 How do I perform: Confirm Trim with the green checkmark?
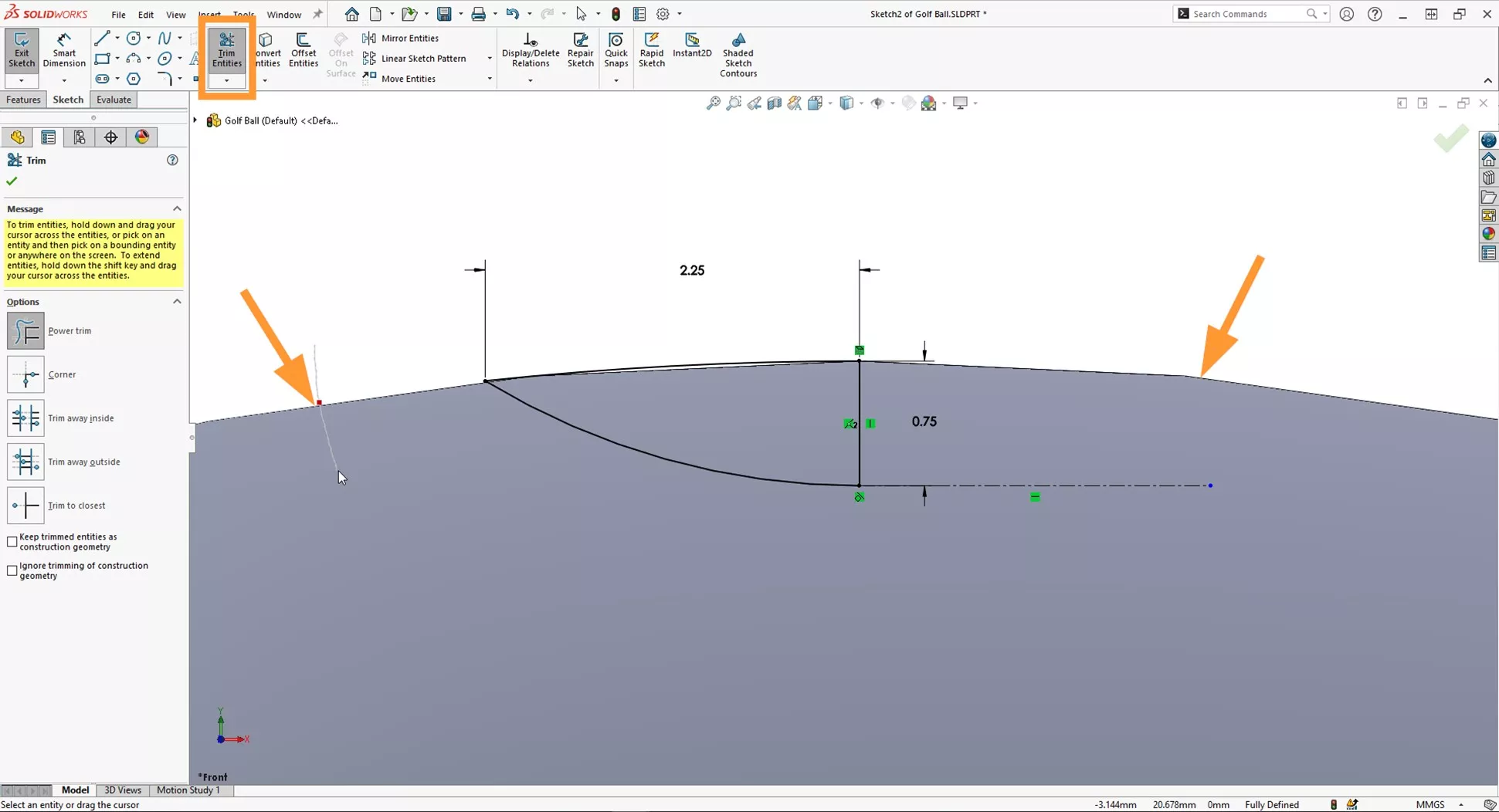click(x=12, y=181)
